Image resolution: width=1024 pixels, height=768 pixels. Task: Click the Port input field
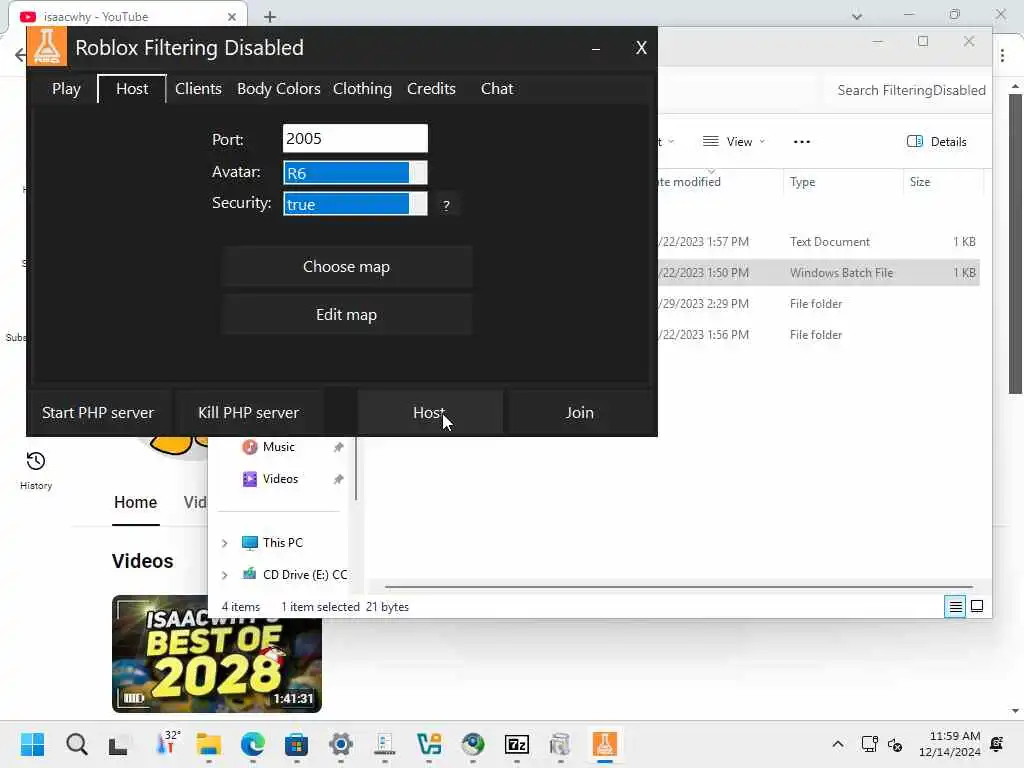(355, 138)
